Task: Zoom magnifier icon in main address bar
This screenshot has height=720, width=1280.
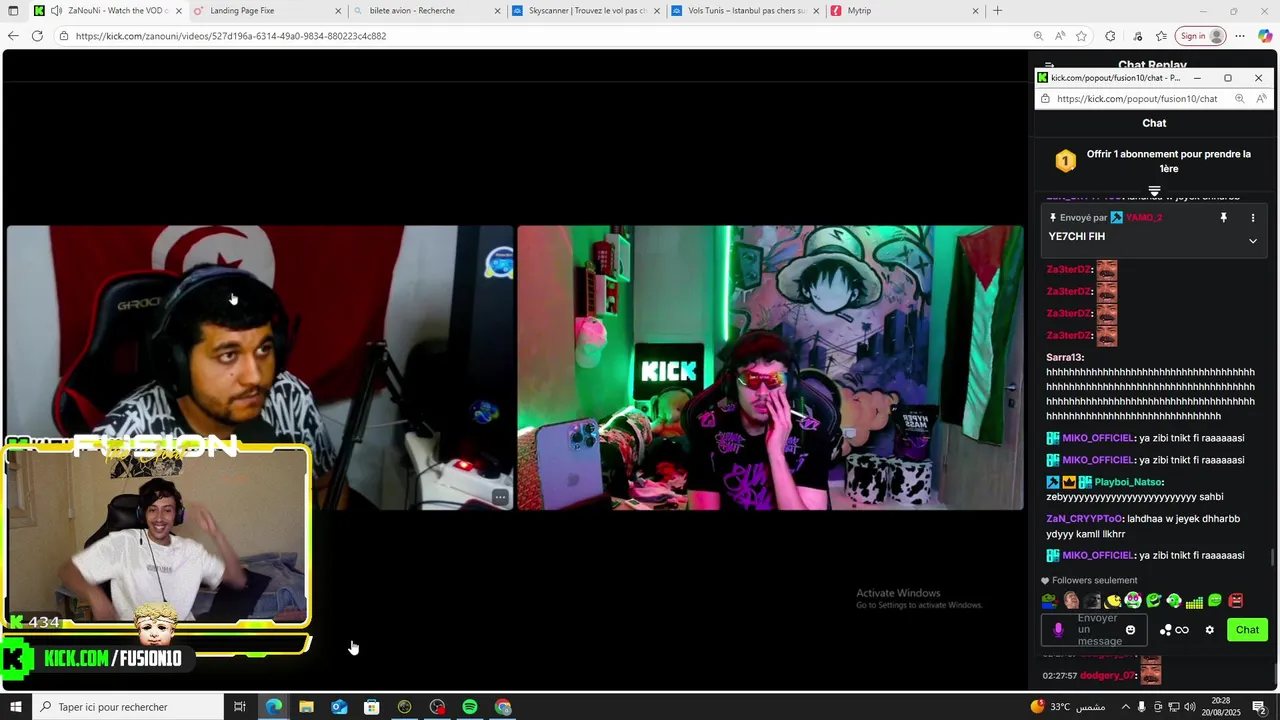Action: click(x=1038, y=36)
